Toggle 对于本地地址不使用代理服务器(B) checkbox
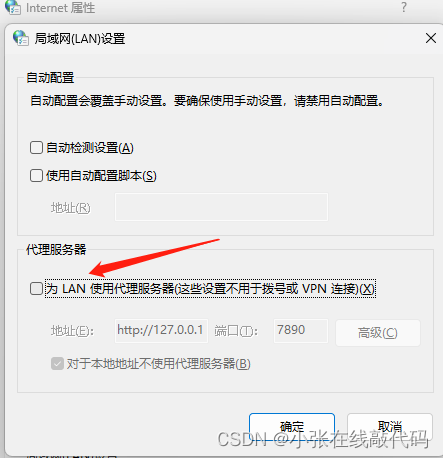Image resolution: width=443 pixels, height=458 pixels. (x=57, y=364)
